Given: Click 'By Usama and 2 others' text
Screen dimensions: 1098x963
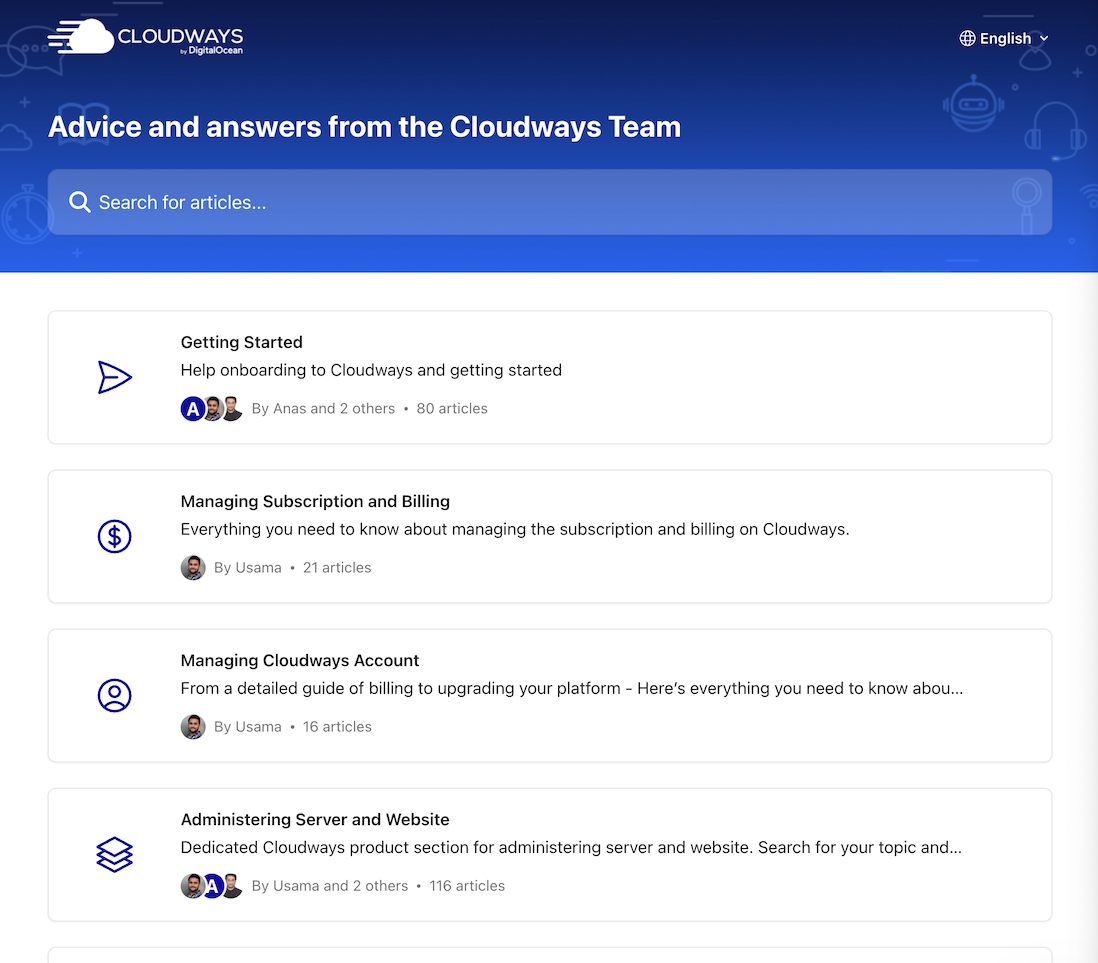Looking at the screenshot, I should [x=329, y=886].
